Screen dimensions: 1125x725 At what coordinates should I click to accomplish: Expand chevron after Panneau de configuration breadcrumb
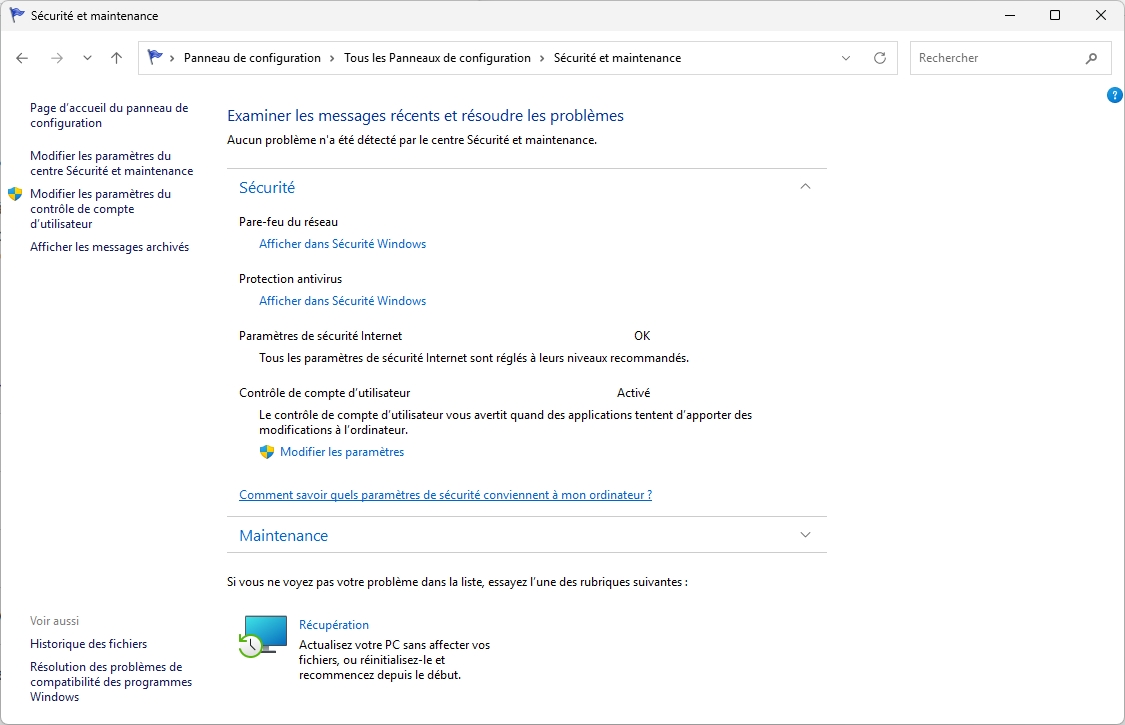(x=332, y=58)
